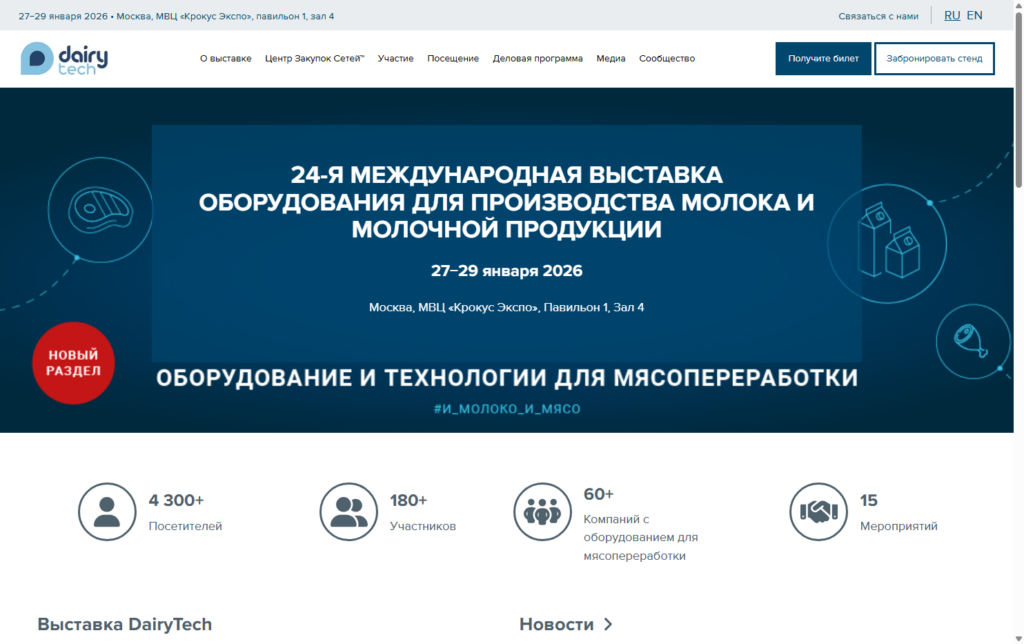Open the О выставке navigation dropdown
This screenshot has height=644, width=1024.
tap(228, 58)
